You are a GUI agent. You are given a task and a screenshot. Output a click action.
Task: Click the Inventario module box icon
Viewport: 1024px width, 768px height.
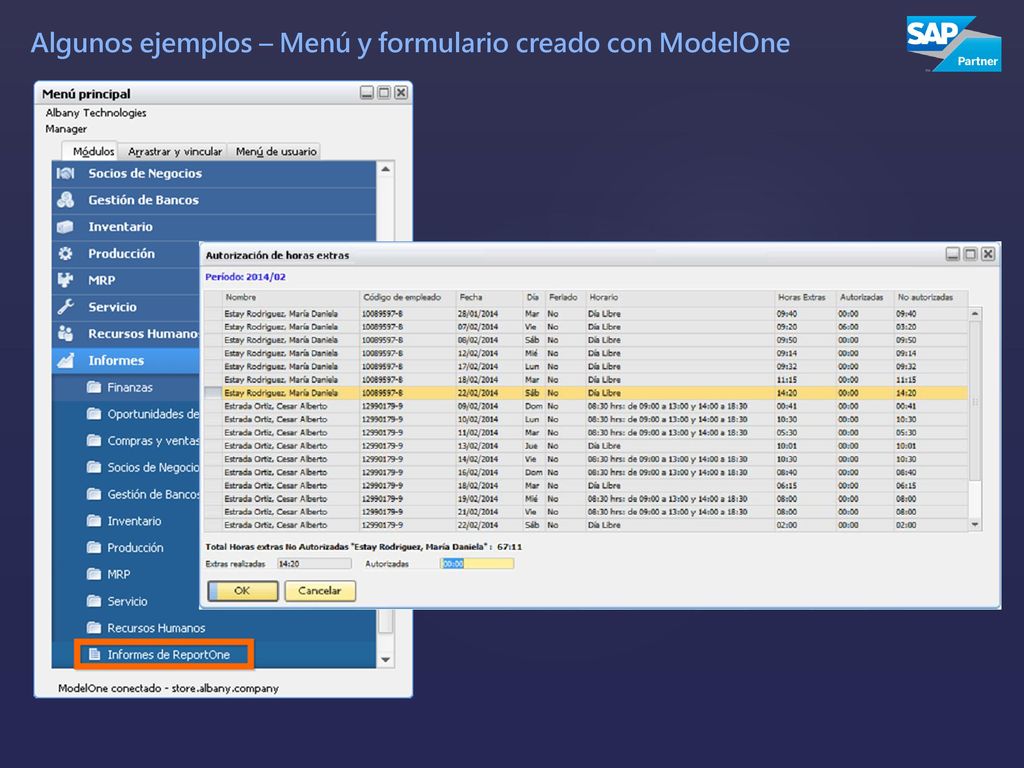[x=65, y=227]
